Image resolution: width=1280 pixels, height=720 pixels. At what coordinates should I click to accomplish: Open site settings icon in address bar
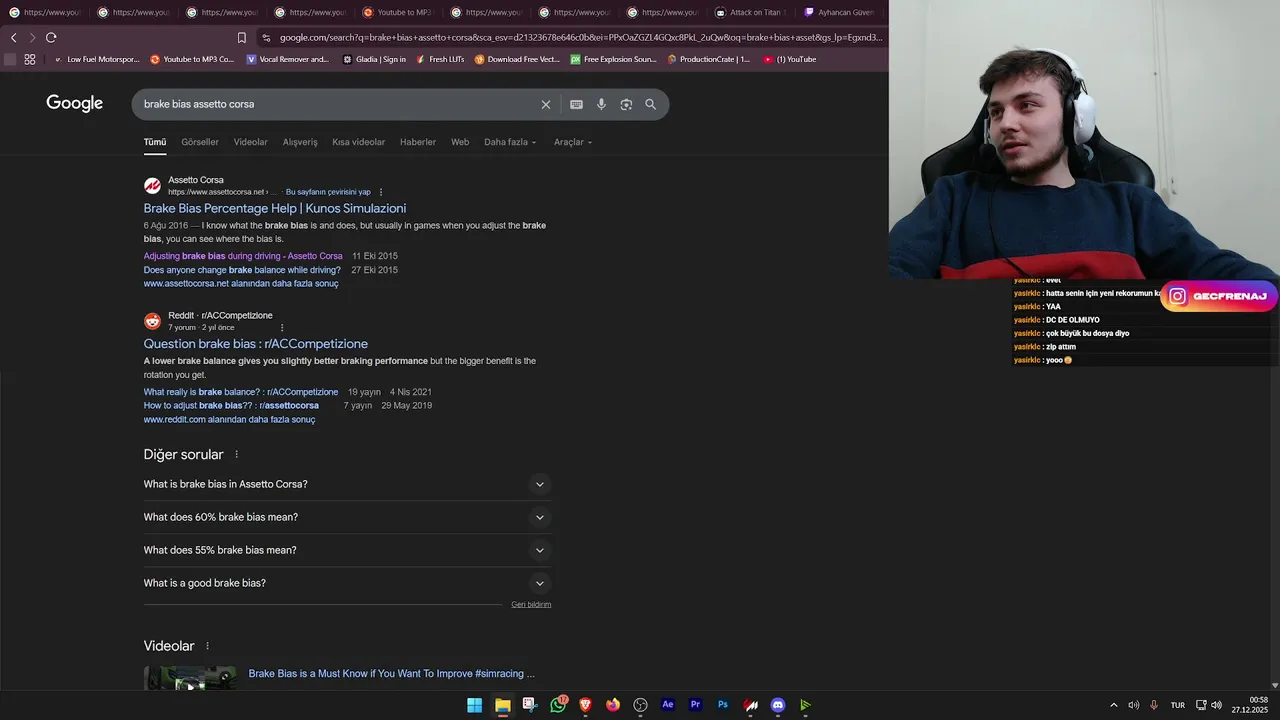266,38
